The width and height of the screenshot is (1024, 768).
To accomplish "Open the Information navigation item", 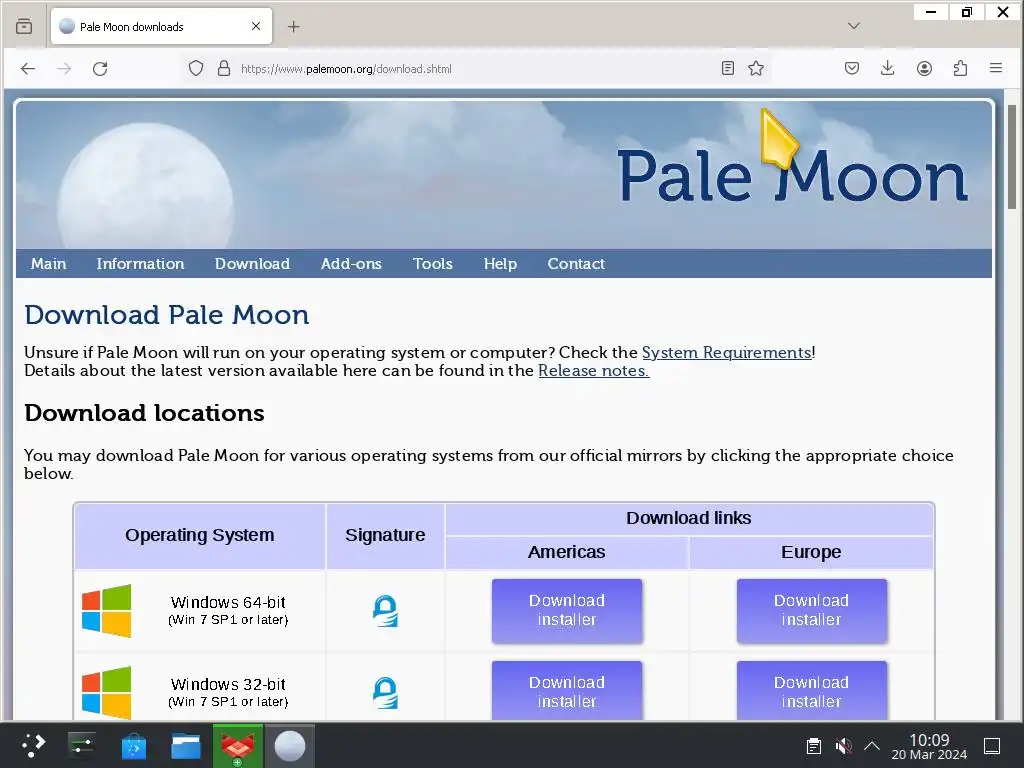I will [x=140, y=264].
